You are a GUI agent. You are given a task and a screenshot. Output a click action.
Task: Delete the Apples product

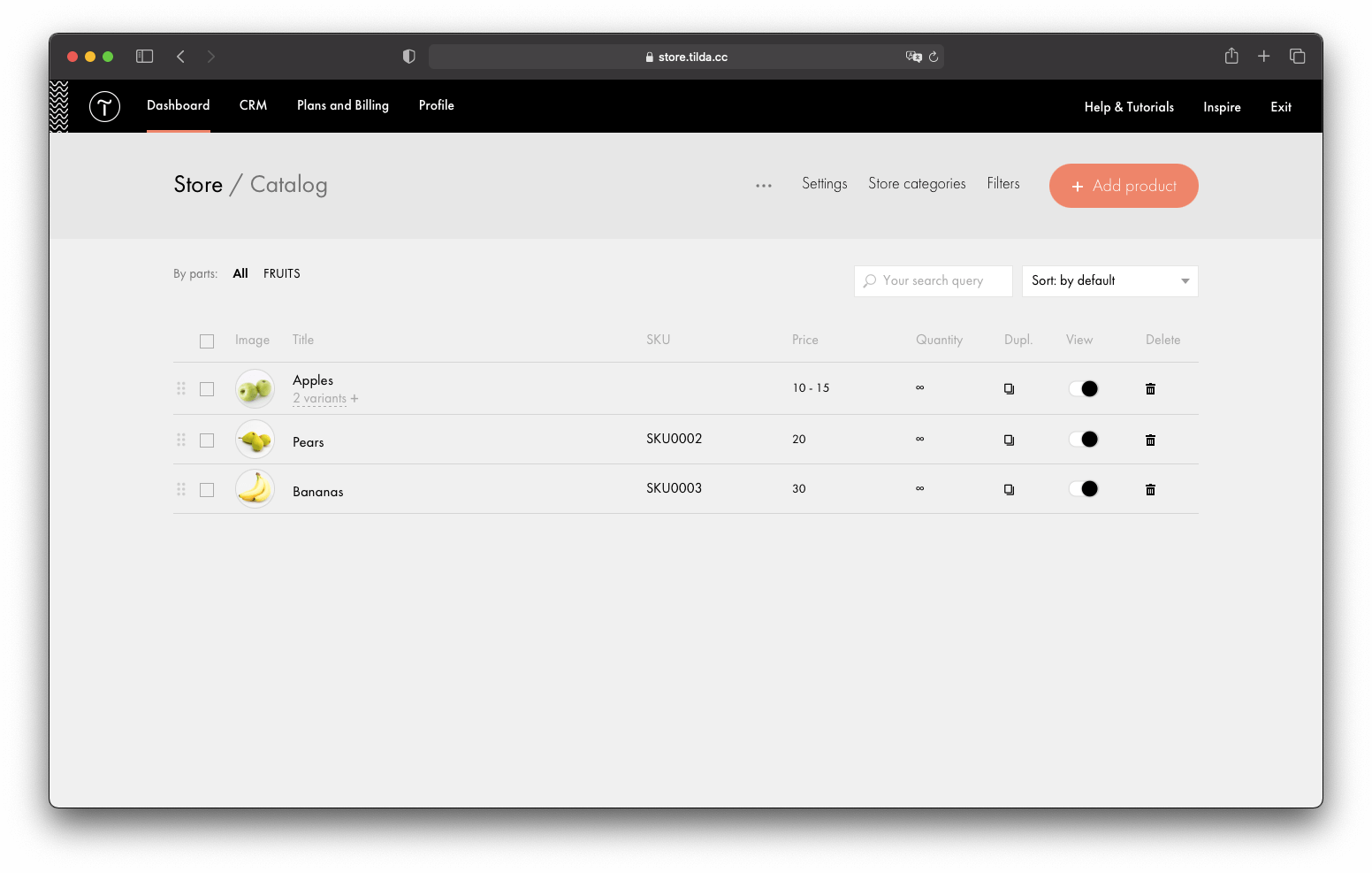1150,388
